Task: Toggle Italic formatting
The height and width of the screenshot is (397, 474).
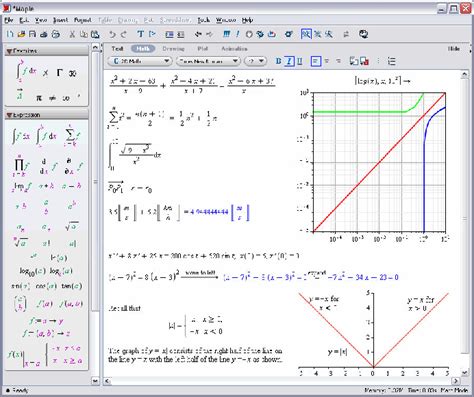Action: 289,61
